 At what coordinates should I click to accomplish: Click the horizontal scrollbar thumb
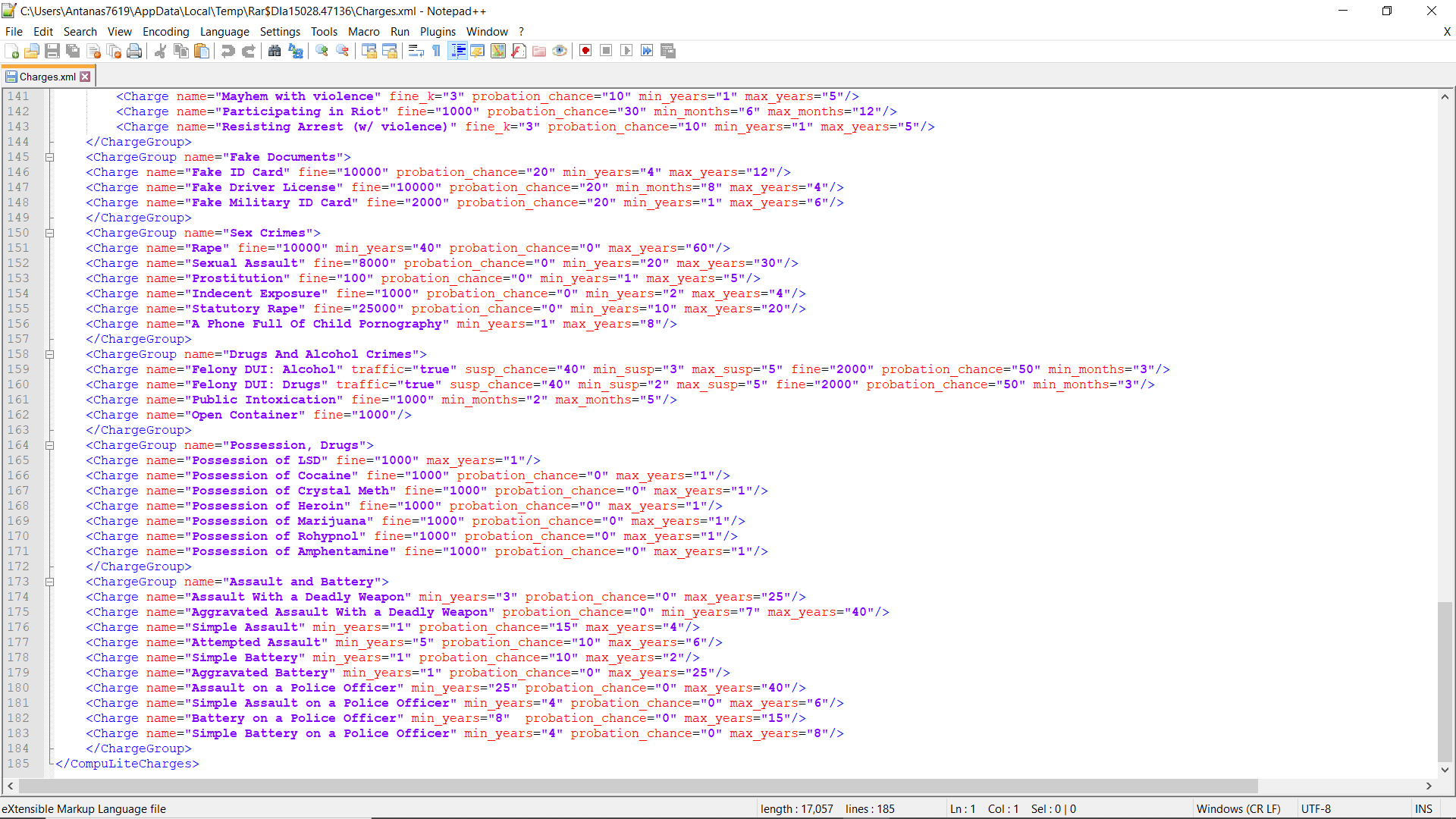click(637, 786)
